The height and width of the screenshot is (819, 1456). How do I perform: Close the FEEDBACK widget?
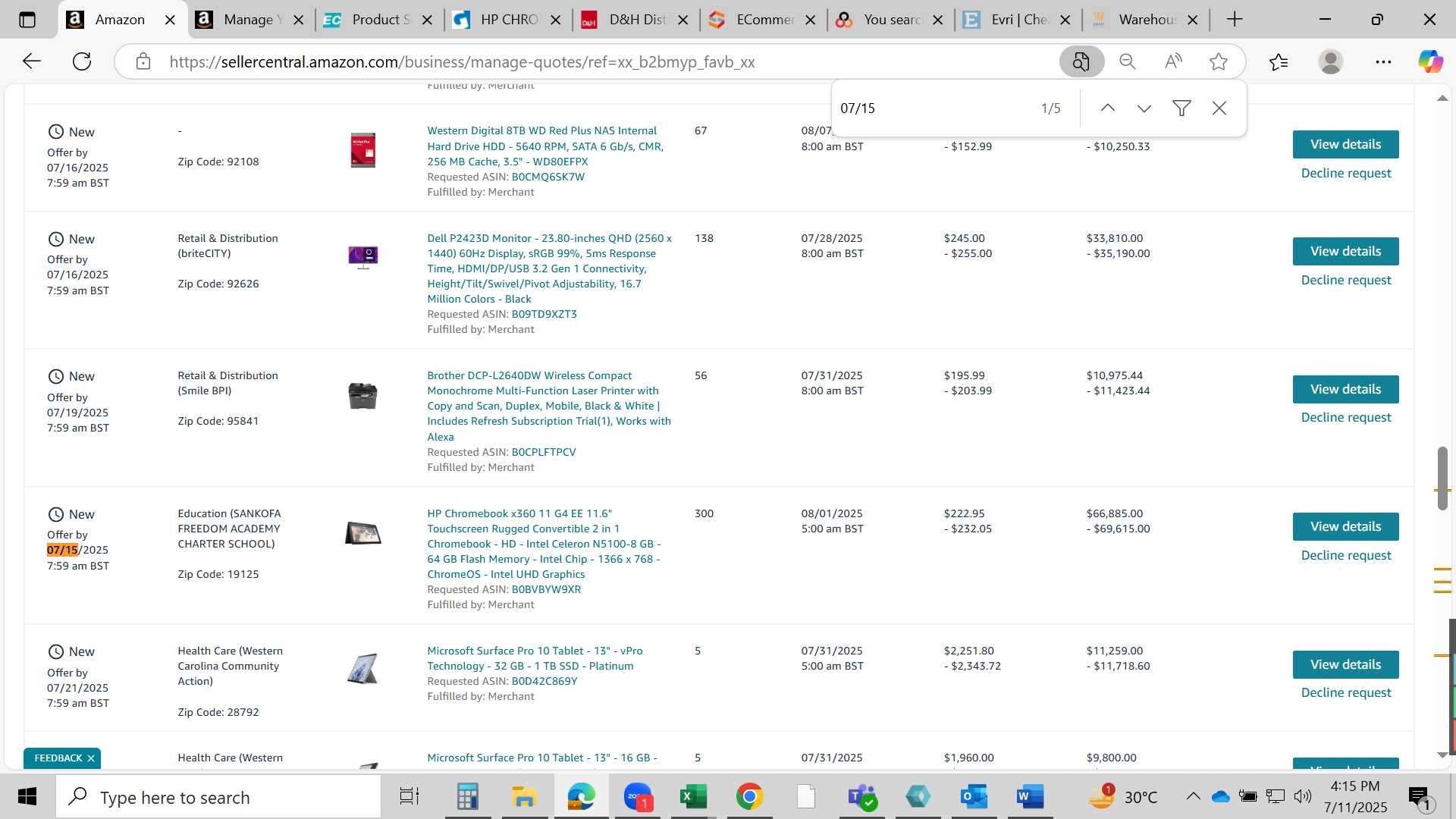point(91,758)
